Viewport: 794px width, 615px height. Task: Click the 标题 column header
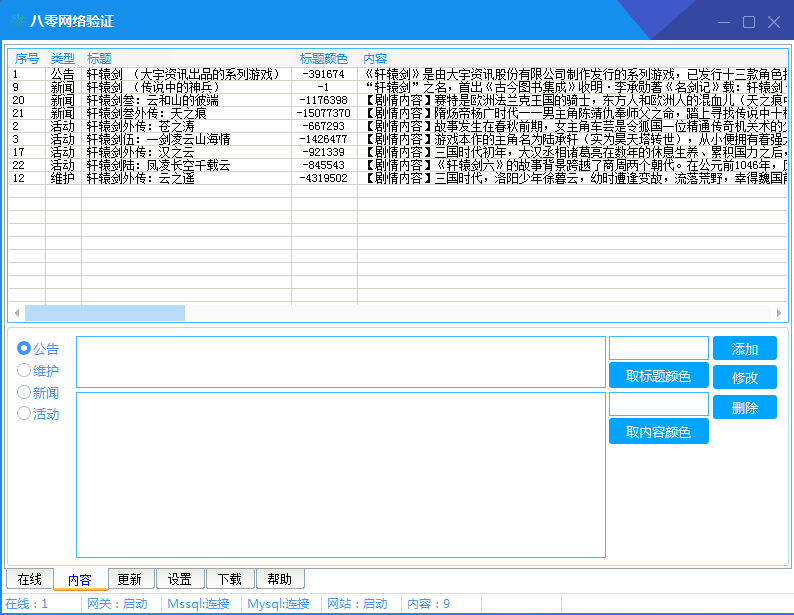coord(186,59)
